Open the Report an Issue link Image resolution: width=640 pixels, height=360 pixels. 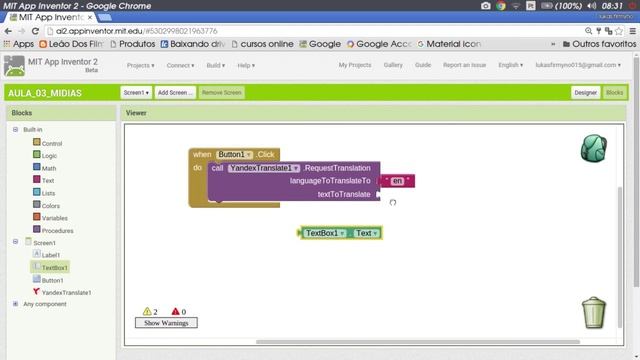(x=464, y=65)
